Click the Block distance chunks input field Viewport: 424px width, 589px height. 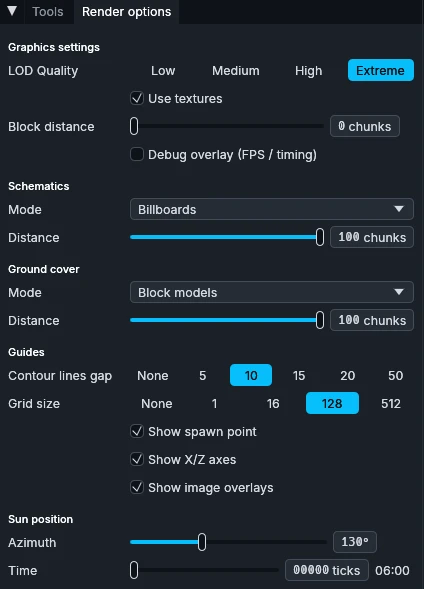(365, 126)
